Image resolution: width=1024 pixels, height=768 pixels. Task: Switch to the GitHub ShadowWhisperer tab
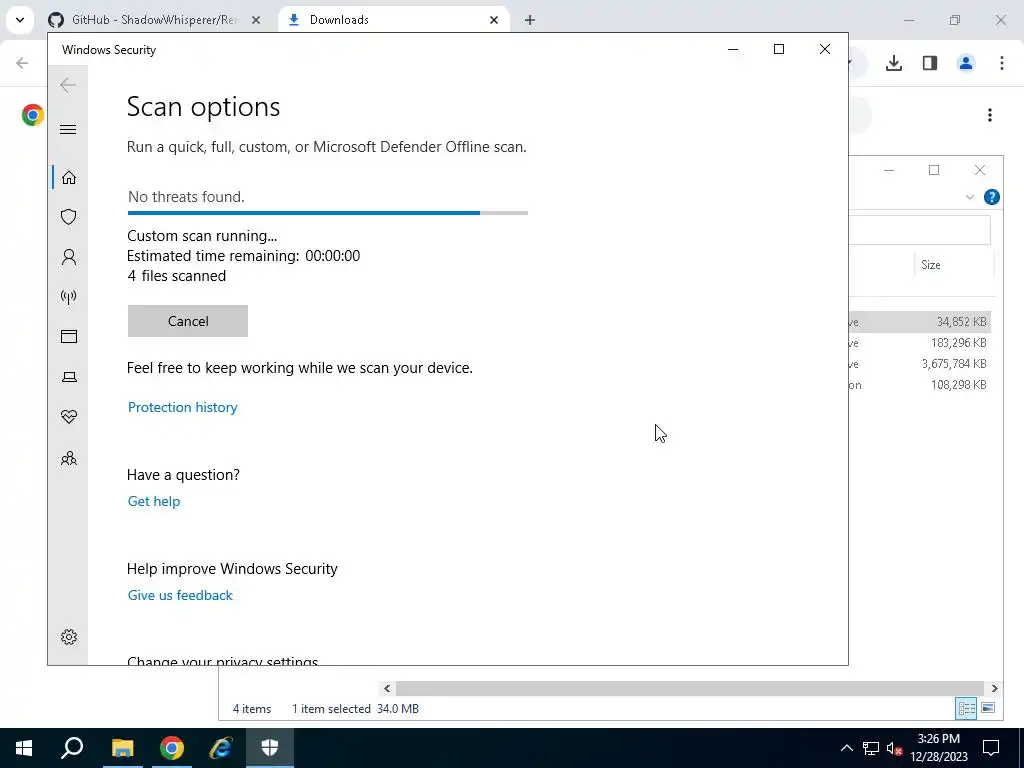[155, 20]
